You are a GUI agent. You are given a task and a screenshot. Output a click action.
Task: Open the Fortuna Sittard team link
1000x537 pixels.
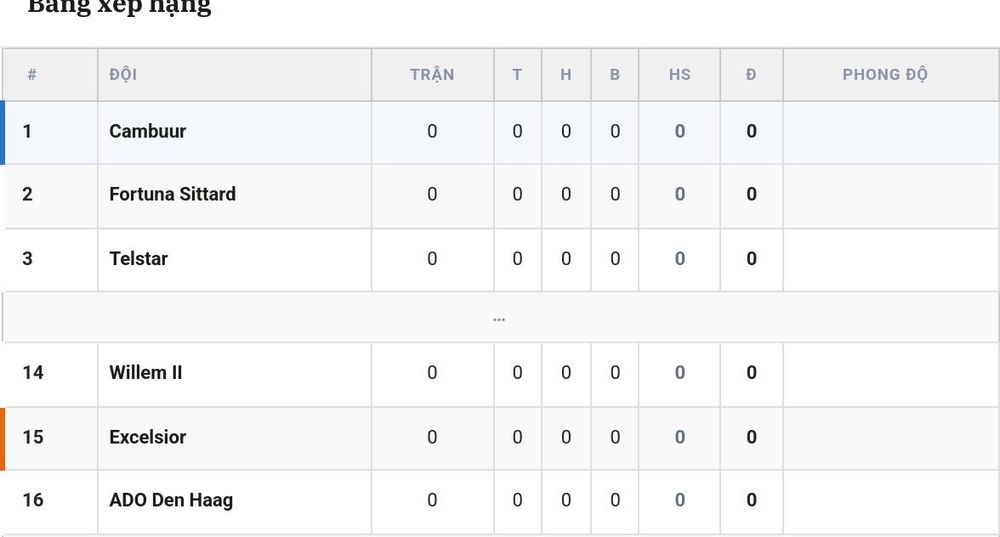click(172, 194)
